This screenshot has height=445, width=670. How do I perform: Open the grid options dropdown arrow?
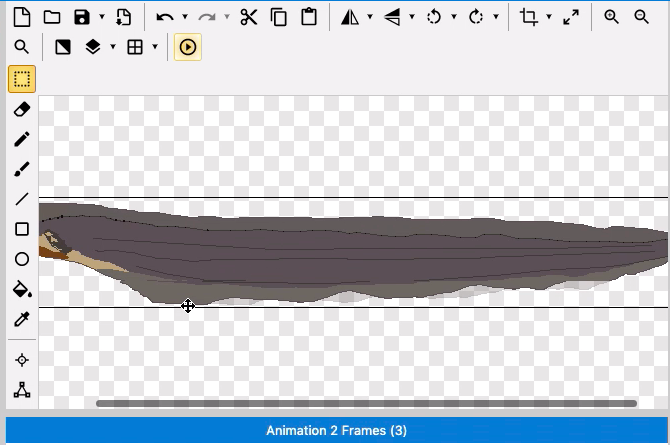155,47
